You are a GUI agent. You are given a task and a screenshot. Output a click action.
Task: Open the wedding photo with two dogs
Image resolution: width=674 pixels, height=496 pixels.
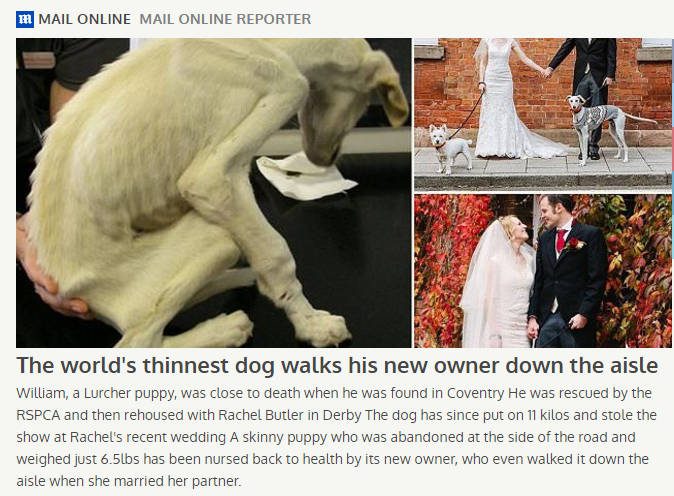543,114
